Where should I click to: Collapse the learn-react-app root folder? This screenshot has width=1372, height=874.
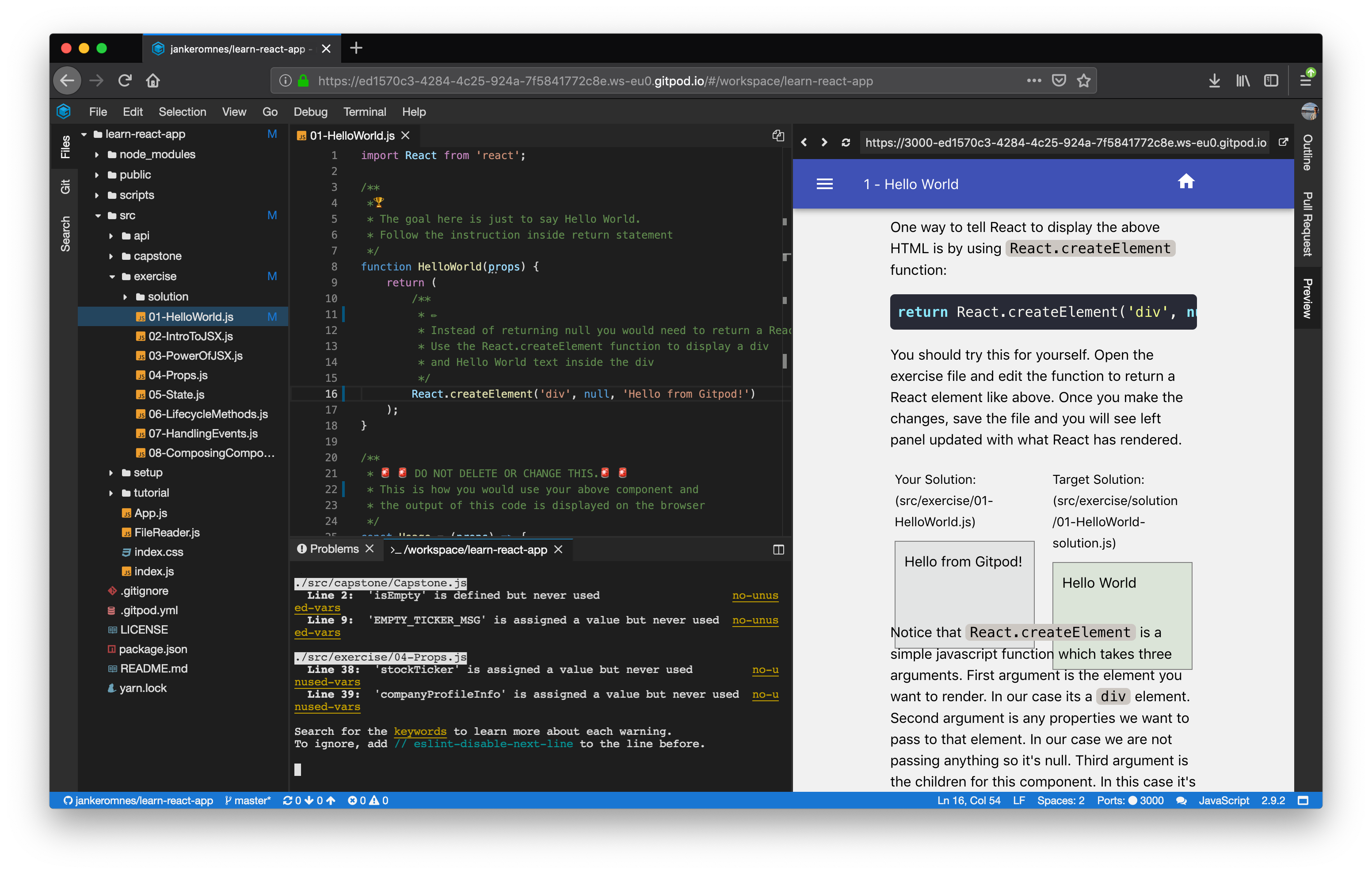[84, 134]
